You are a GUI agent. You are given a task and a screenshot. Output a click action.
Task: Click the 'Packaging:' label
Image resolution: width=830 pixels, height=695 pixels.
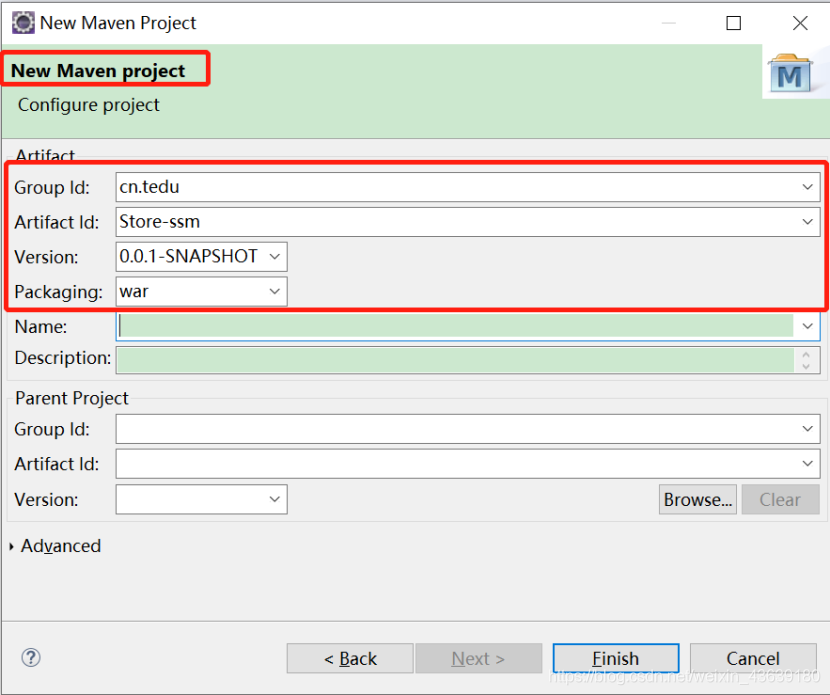[x=58, y=292]
